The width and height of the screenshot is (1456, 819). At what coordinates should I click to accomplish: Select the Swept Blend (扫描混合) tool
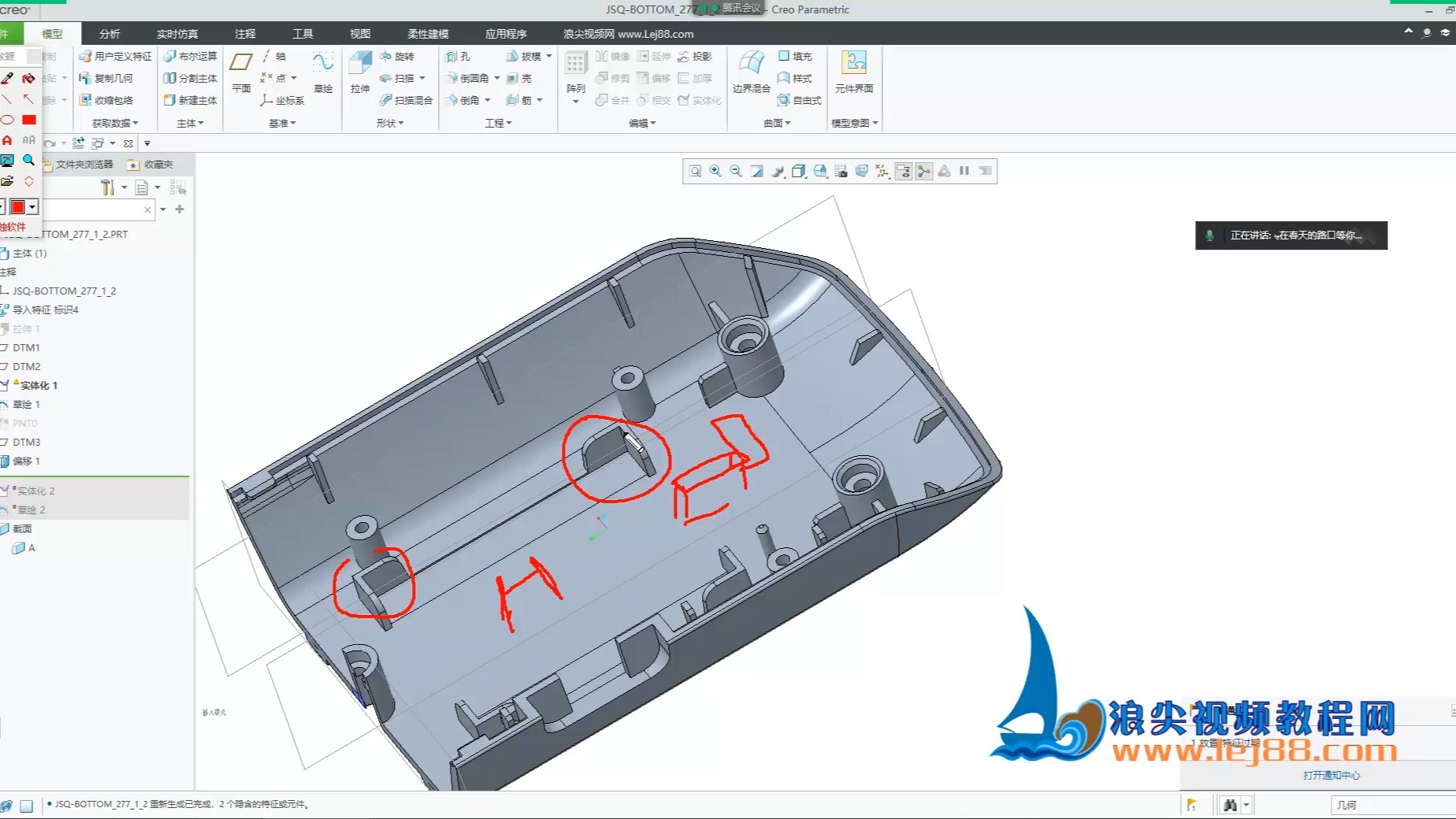[x=406, y=100]
